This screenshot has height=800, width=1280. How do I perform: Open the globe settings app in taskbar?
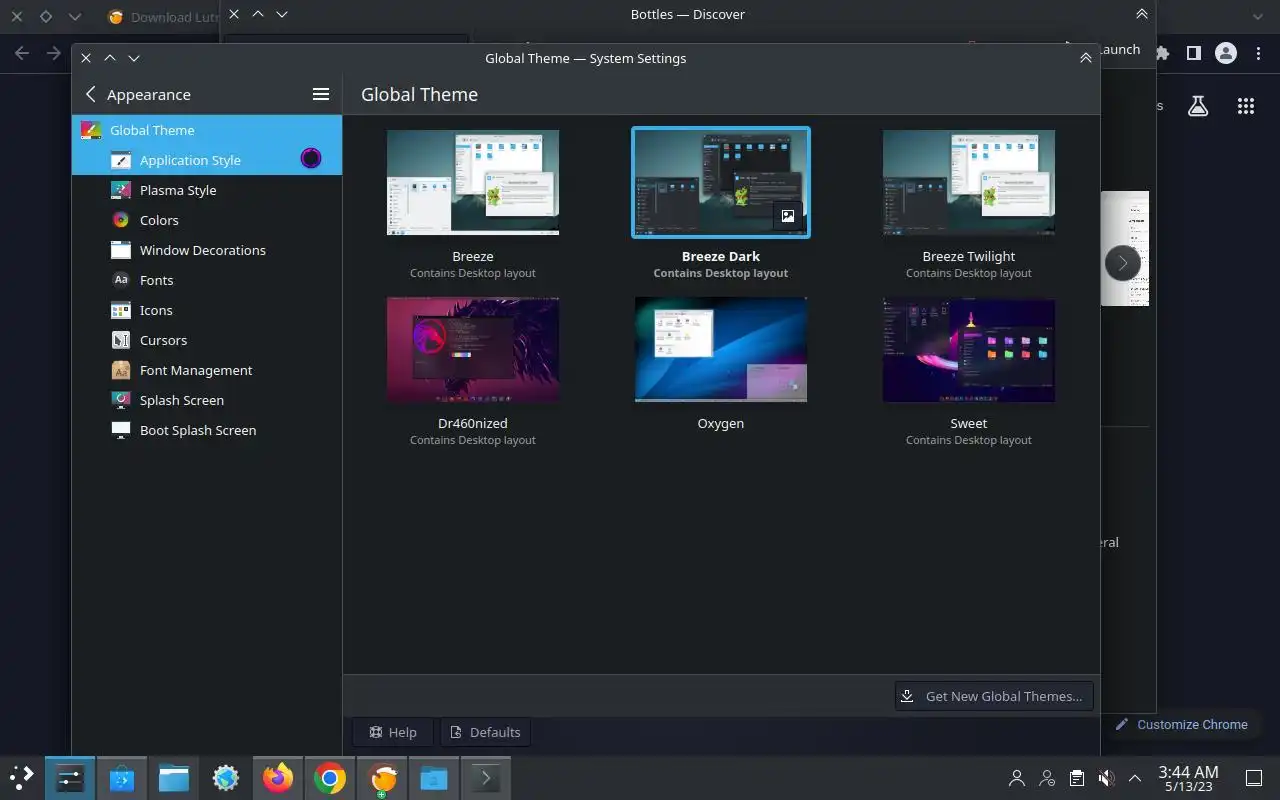226,778
